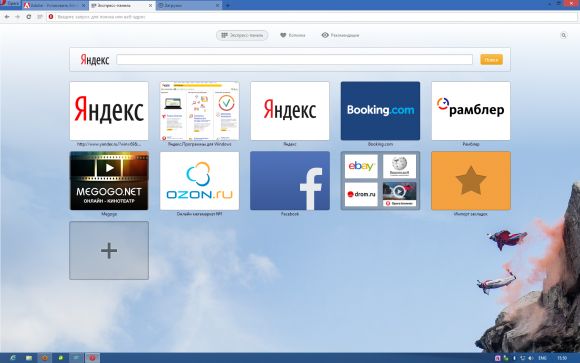Image resolution: width=580 pixels, height=363 pixels.
Task: Switch the ENG input language indicator
Action: point(543,358)
